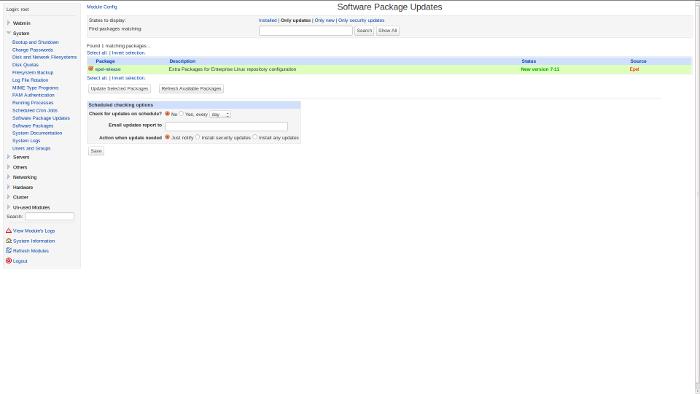Image resolution: width=700 pixels, height=394 pixels.
Task: Select 'No' for check updates on schedule
Action: (x=167, y=114)
